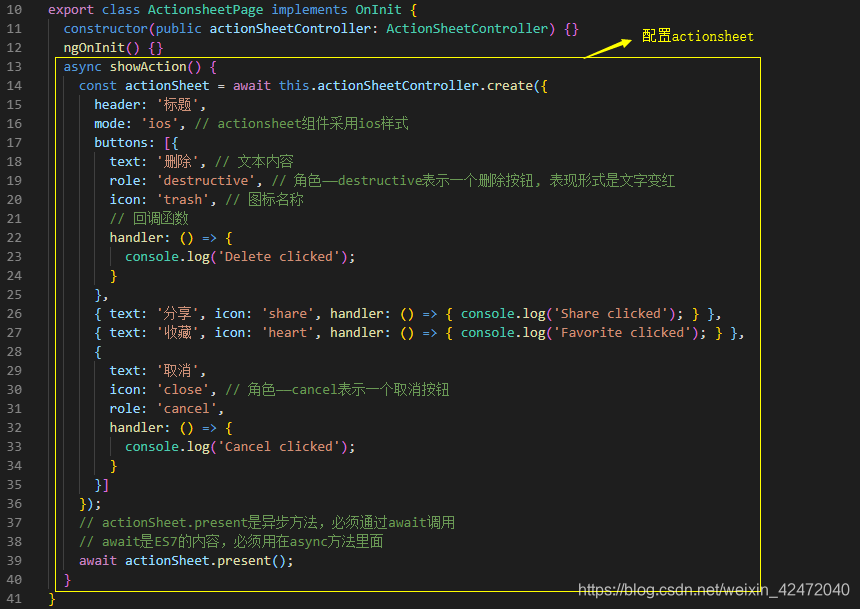Click the 'ios' mode value
The image size is (860, 609).
(158, 123)
